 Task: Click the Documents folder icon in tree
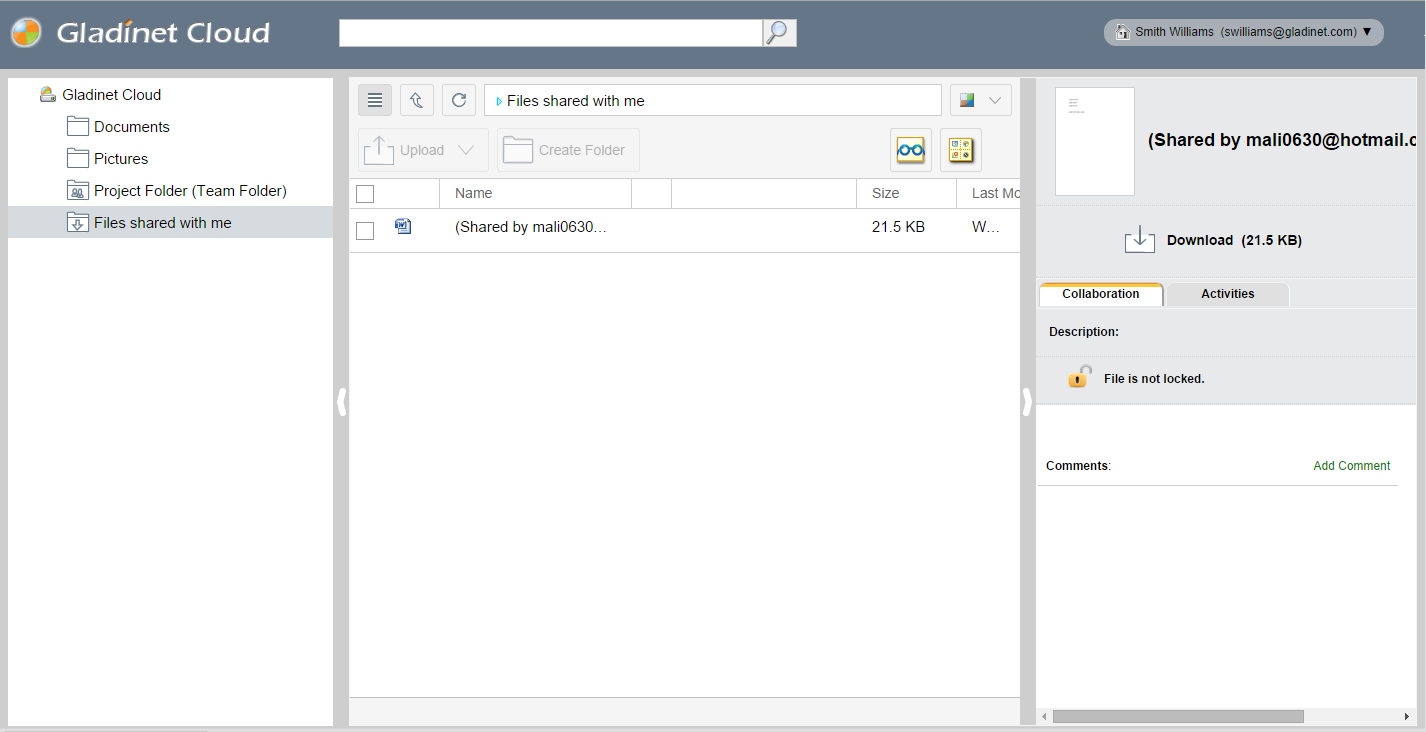78,126
